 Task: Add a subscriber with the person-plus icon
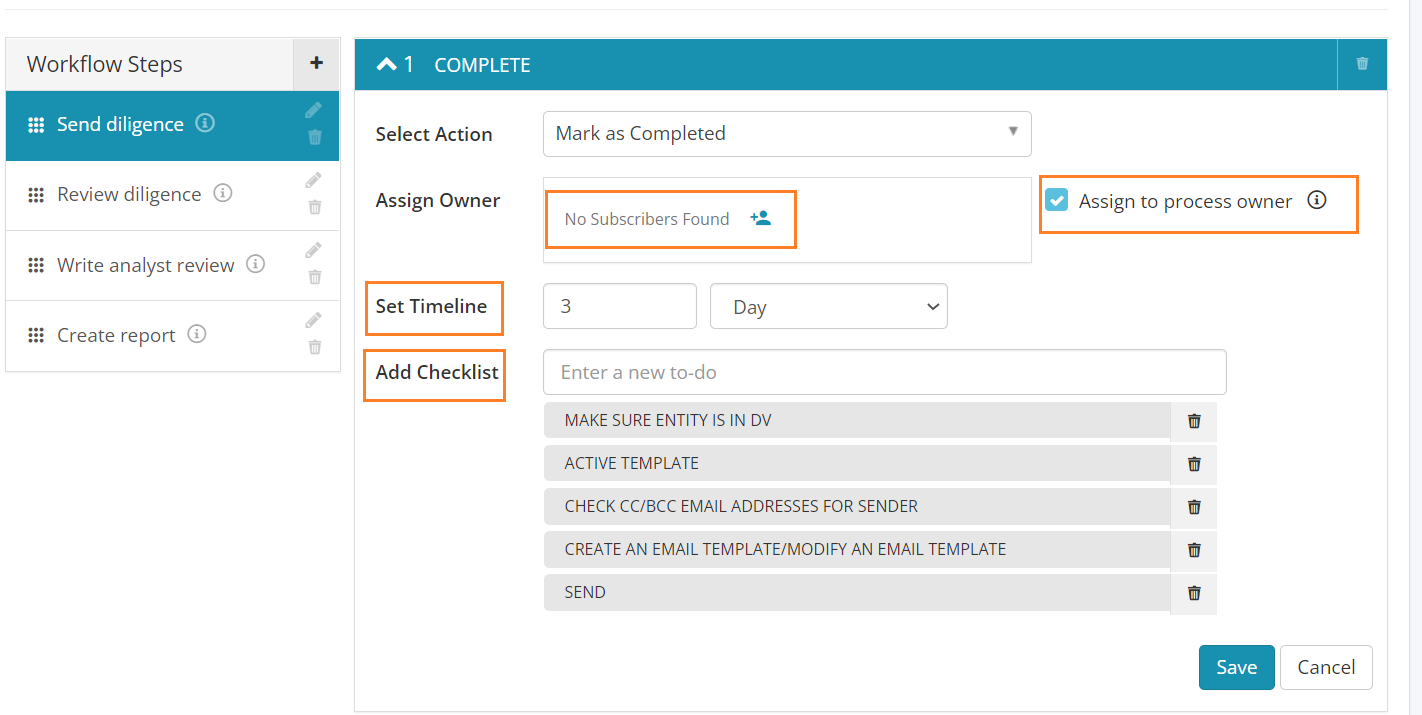tap(761, 218)
